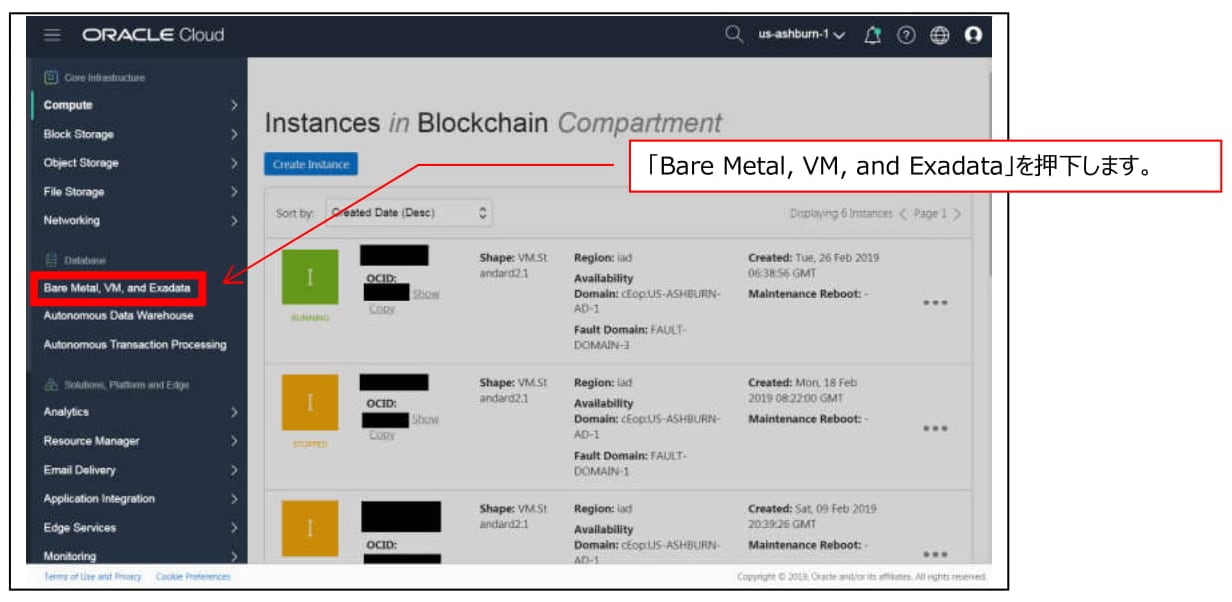Go to next page arrow
The image size is (1232, 602).
tap(957, 214)
